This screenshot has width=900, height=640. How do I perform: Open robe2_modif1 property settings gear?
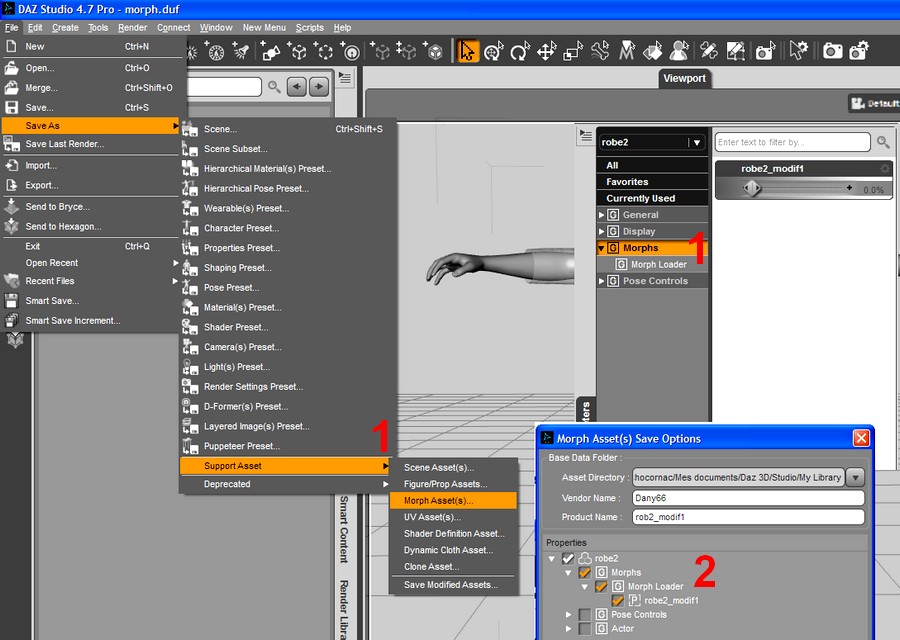pyautogui.click(x=885, y=169)
